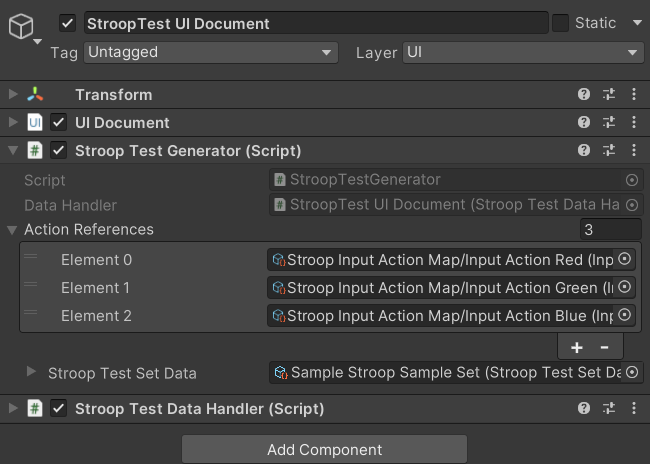Toggle the Static checkbox

pos(560,23)
